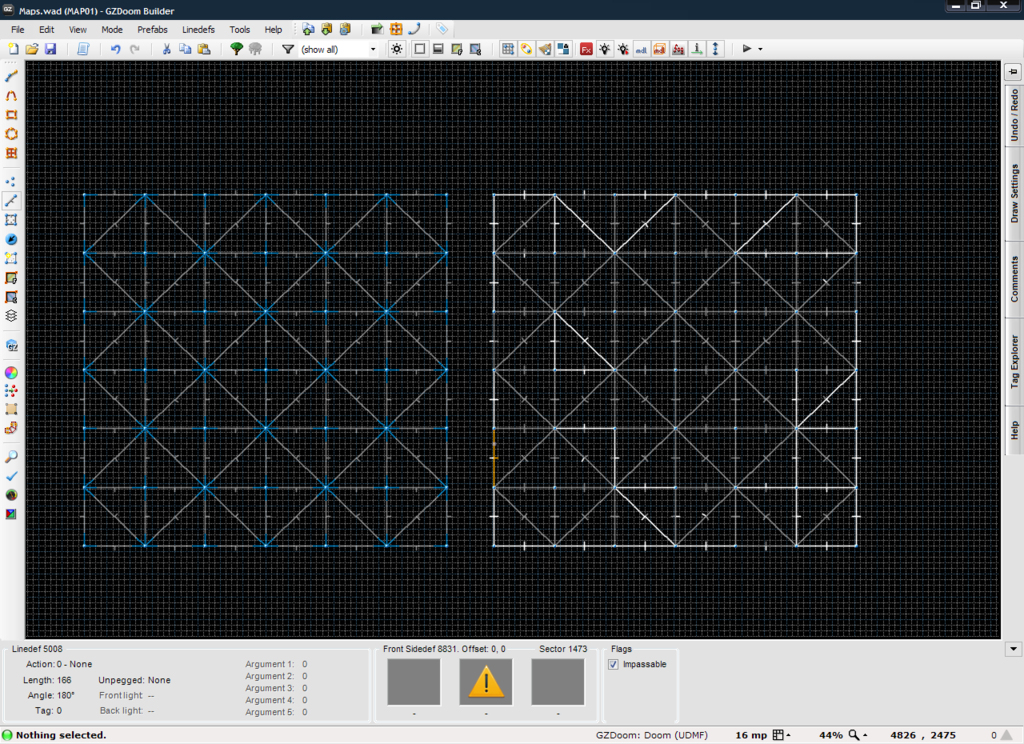The width and height of the screenshot is (1024, 744).
Task: Click the GZDoom: Doom (UDMF) config label
Action: tap(652, 735)
